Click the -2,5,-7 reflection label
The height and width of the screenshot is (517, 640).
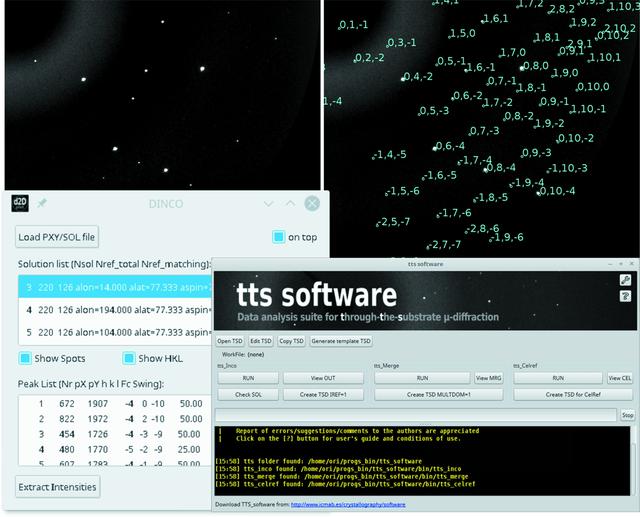(394, 222)
